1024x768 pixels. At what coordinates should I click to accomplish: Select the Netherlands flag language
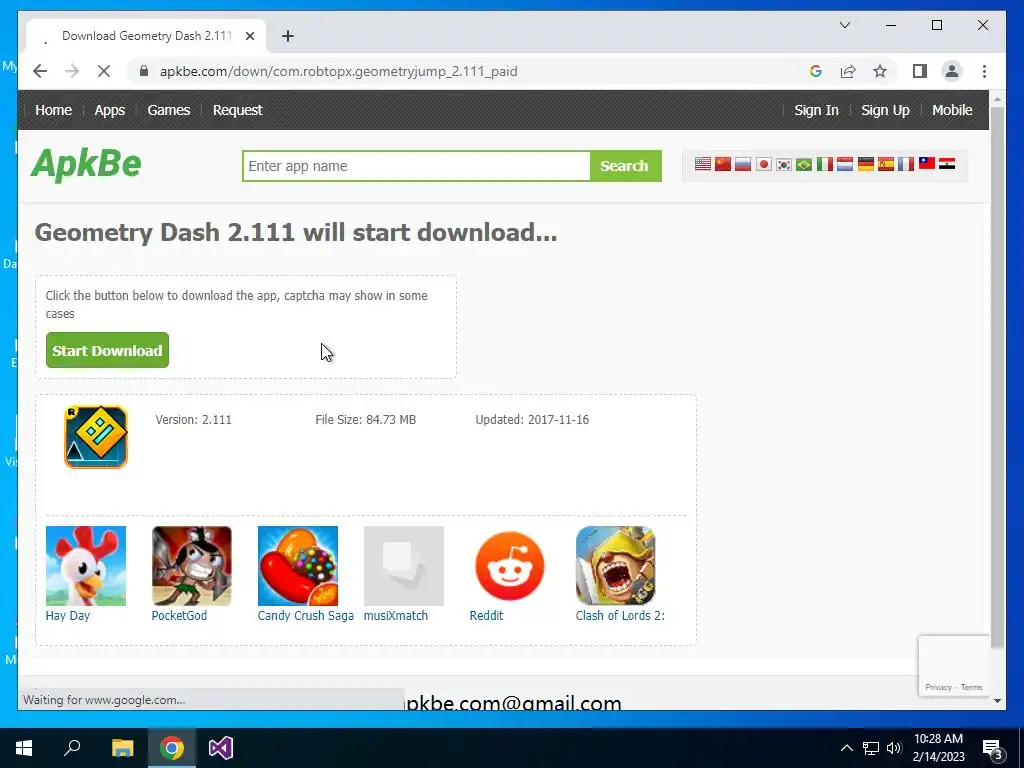(x=845, y=164)
